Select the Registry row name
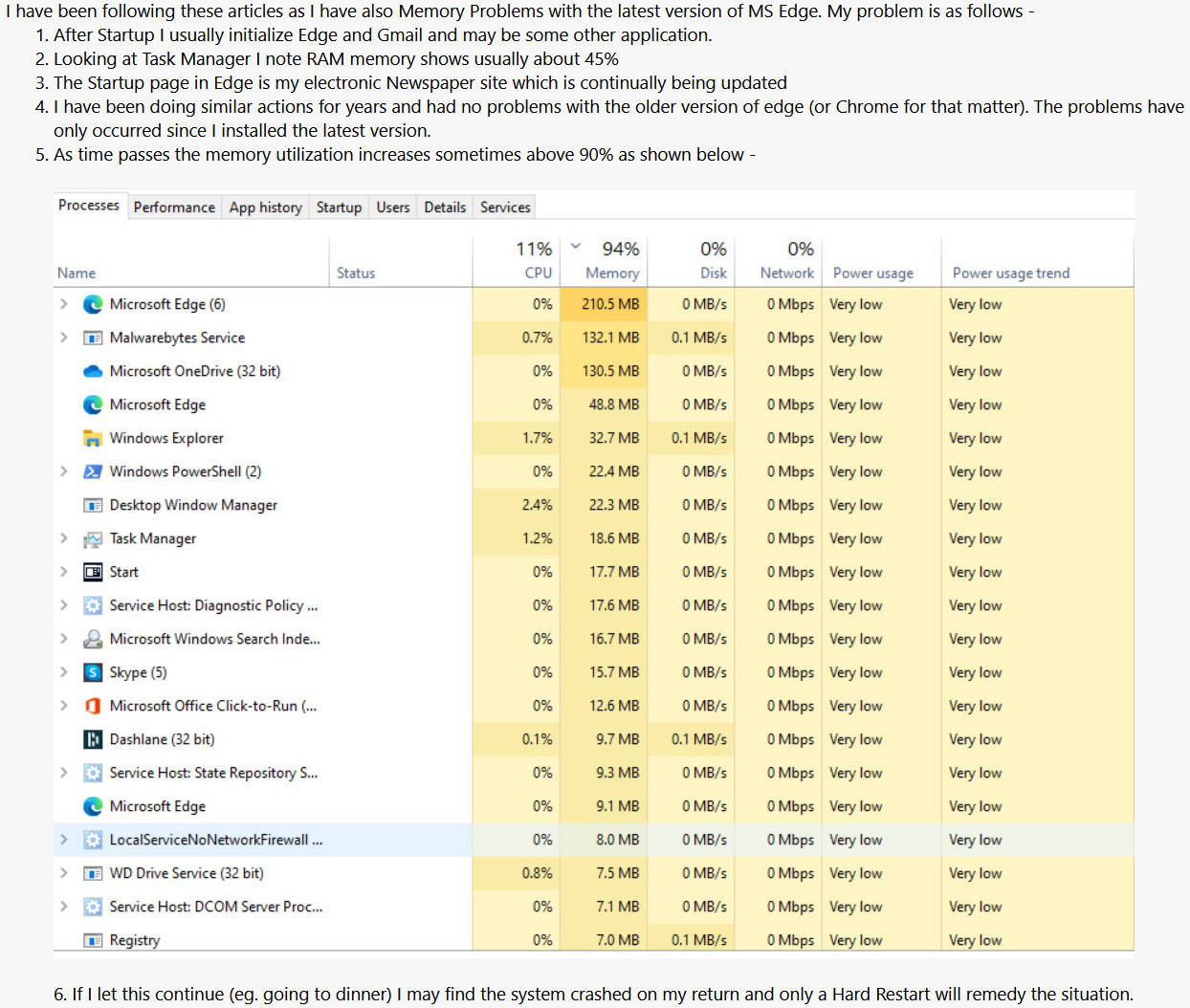The width and height of the screenshot is (1190, 1008). coord(135,940)
